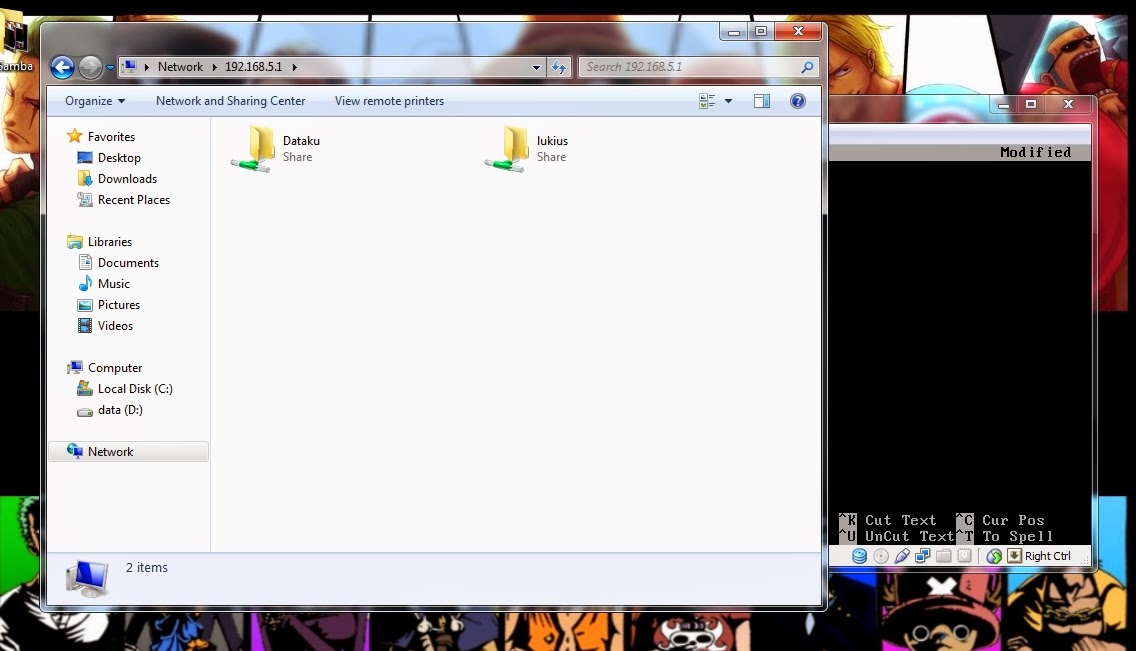Select the lukius shared folder
This screenshot has width=1136, height=651.
(529, 148)
